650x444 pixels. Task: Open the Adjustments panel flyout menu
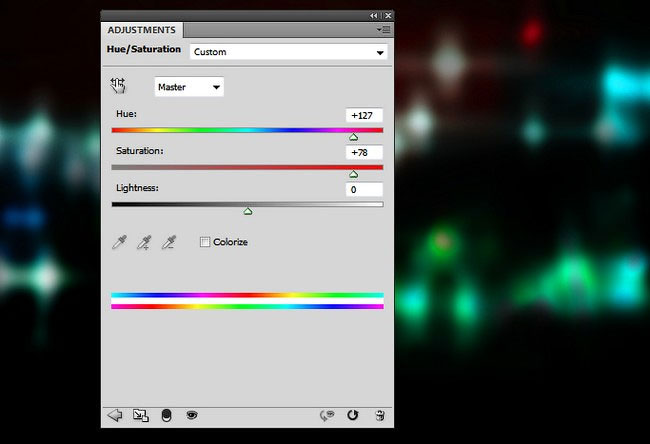point(383,30)
